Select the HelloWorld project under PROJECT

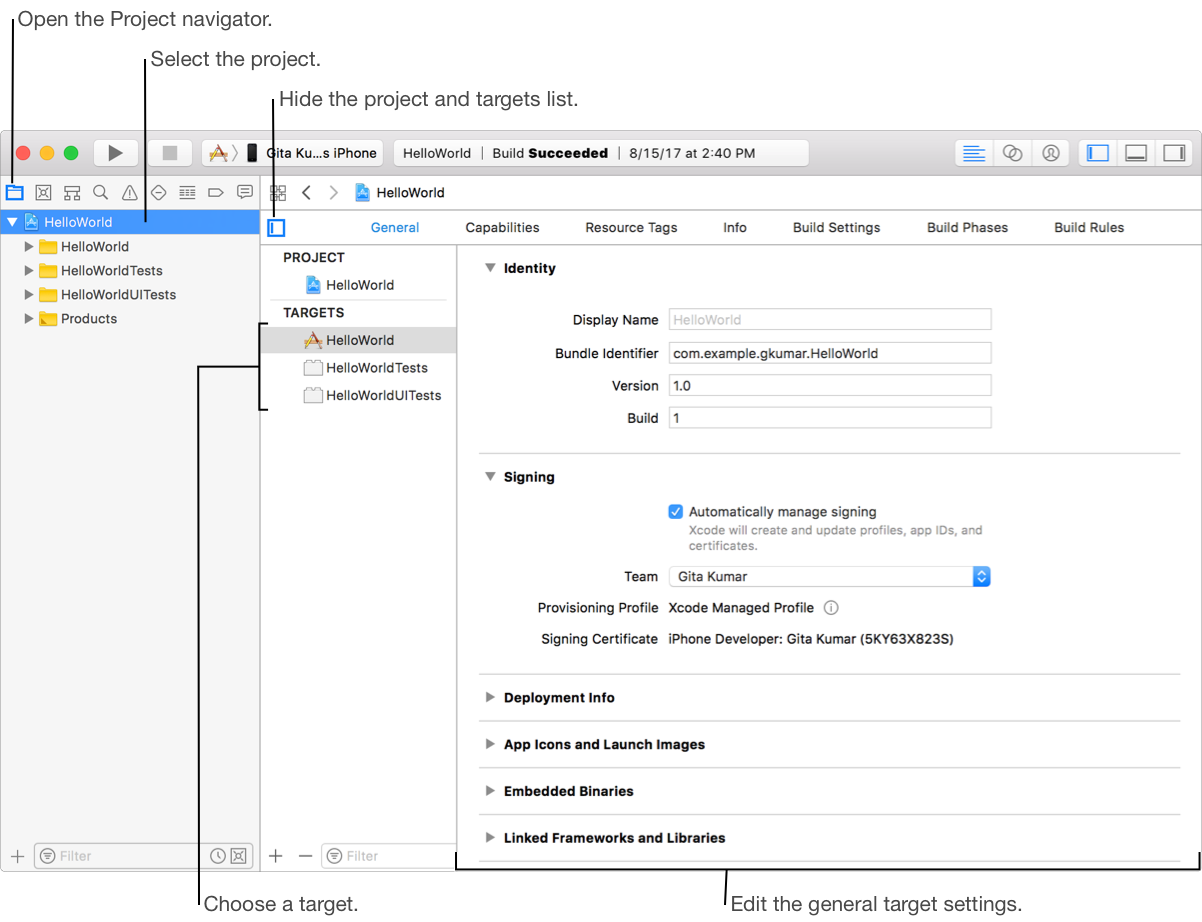[358, 285]
